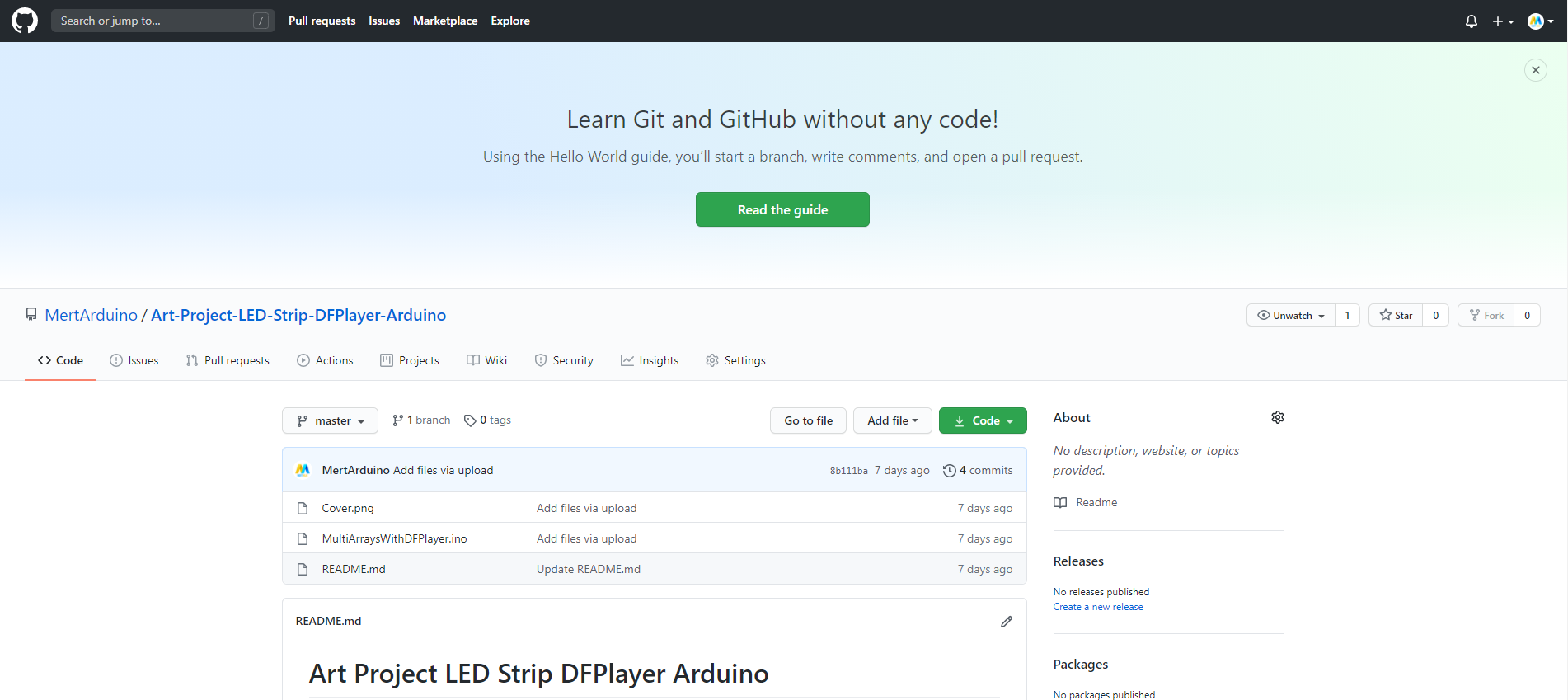The height and width of the screenshot is (700, 1568).
Task: Expand the Unwatch dropdown
Action: click(1290, 315)
